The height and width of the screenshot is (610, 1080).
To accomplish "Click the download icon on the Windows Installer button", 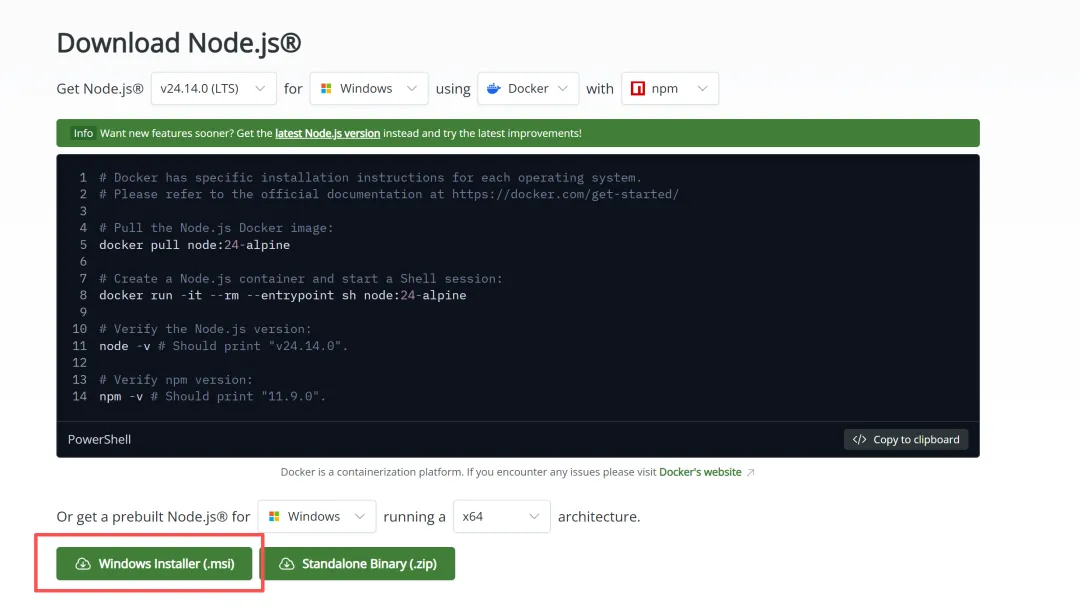I will click(x=83, y=564).
